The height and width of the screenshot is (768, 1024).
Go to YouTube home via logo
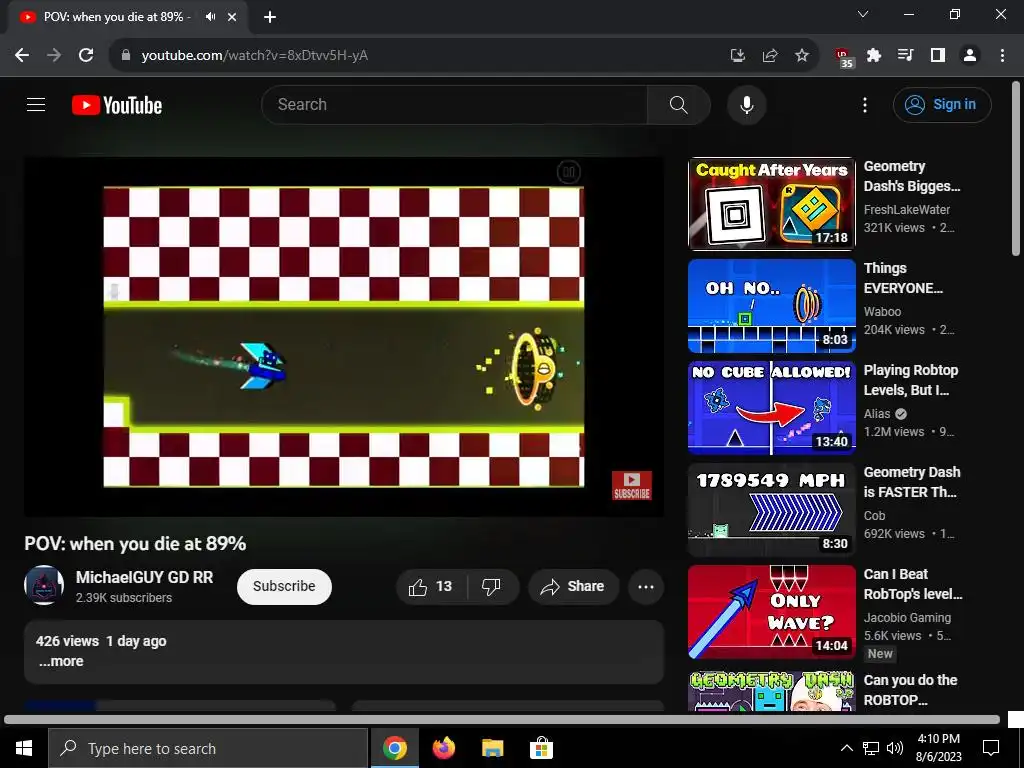tap(117, 105)
